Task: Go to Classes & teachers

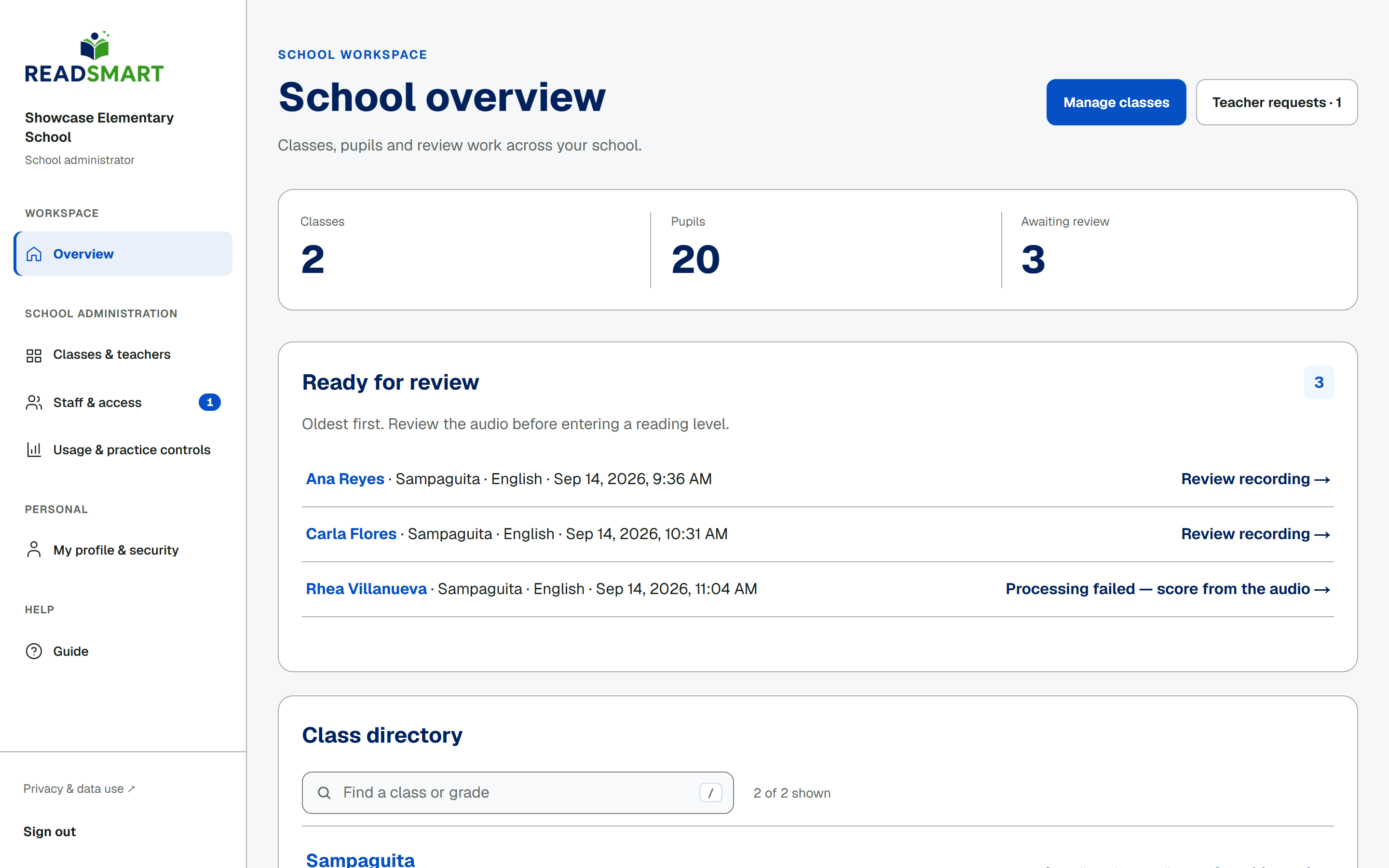Action: click(123, 355)
